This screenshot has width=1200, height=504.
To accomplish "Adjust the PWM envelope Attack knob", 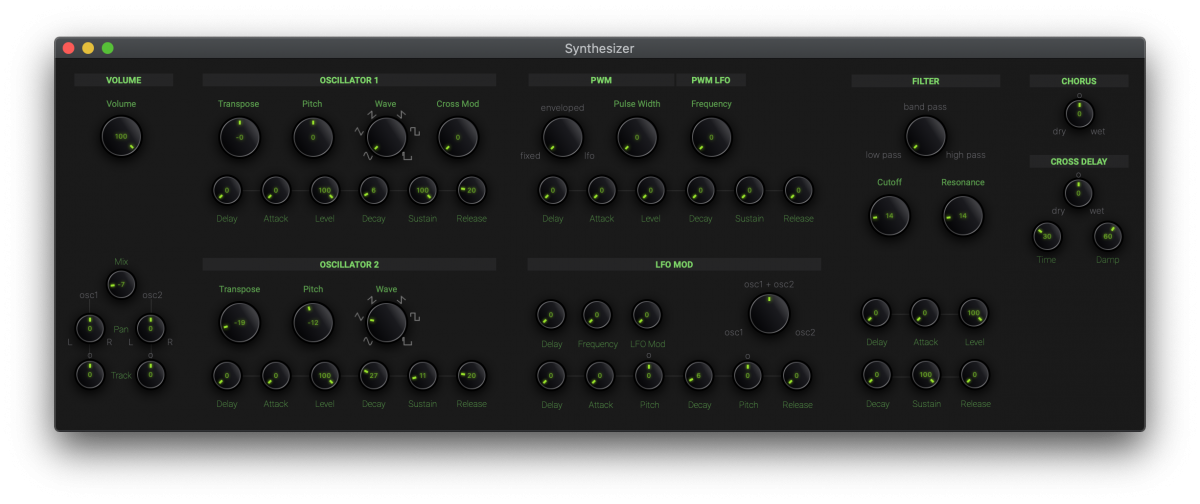I will (x=601, y=190).
